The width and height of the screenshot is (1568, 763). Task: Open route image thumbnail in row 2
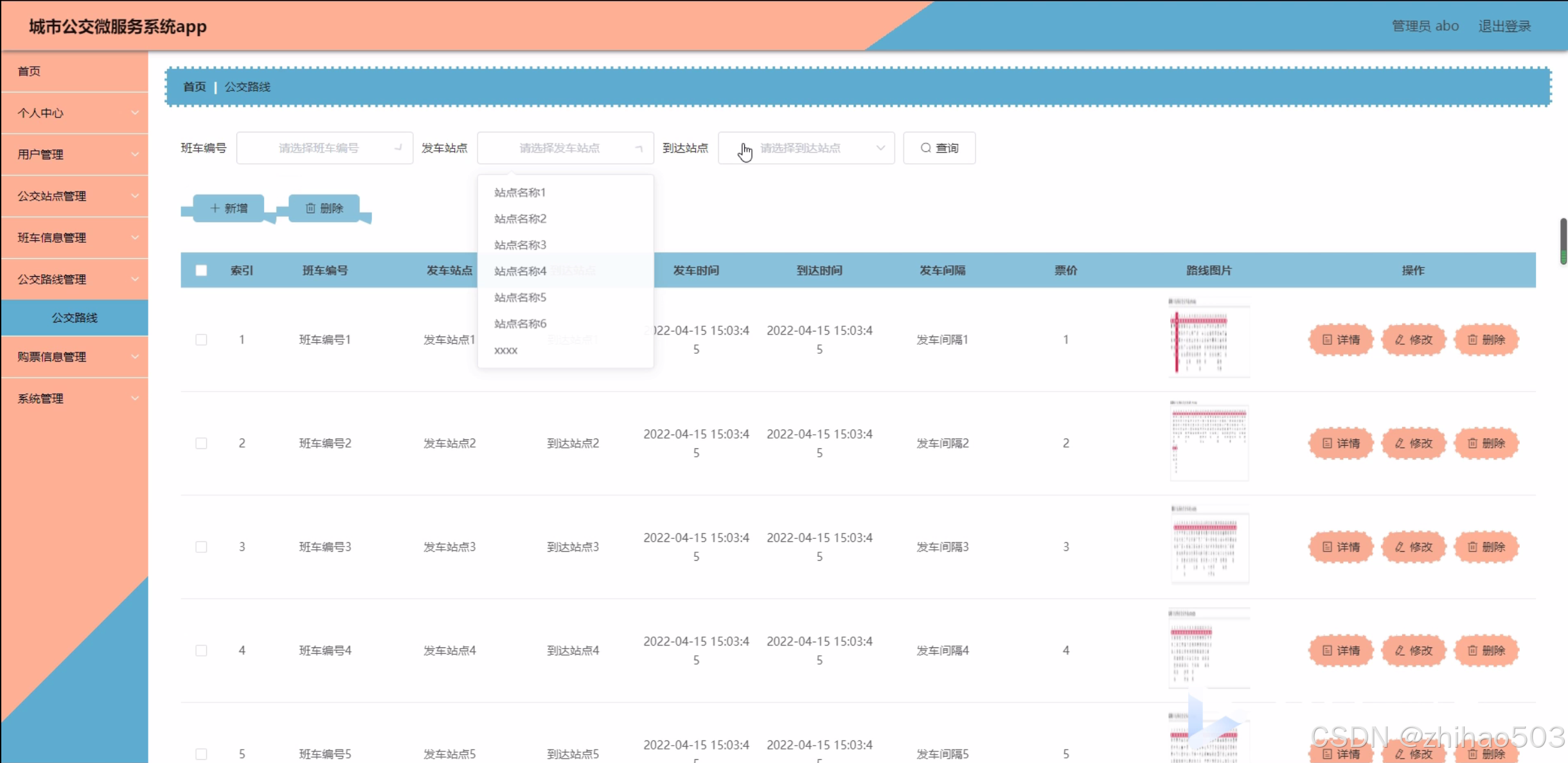[x=1208, y=442]
